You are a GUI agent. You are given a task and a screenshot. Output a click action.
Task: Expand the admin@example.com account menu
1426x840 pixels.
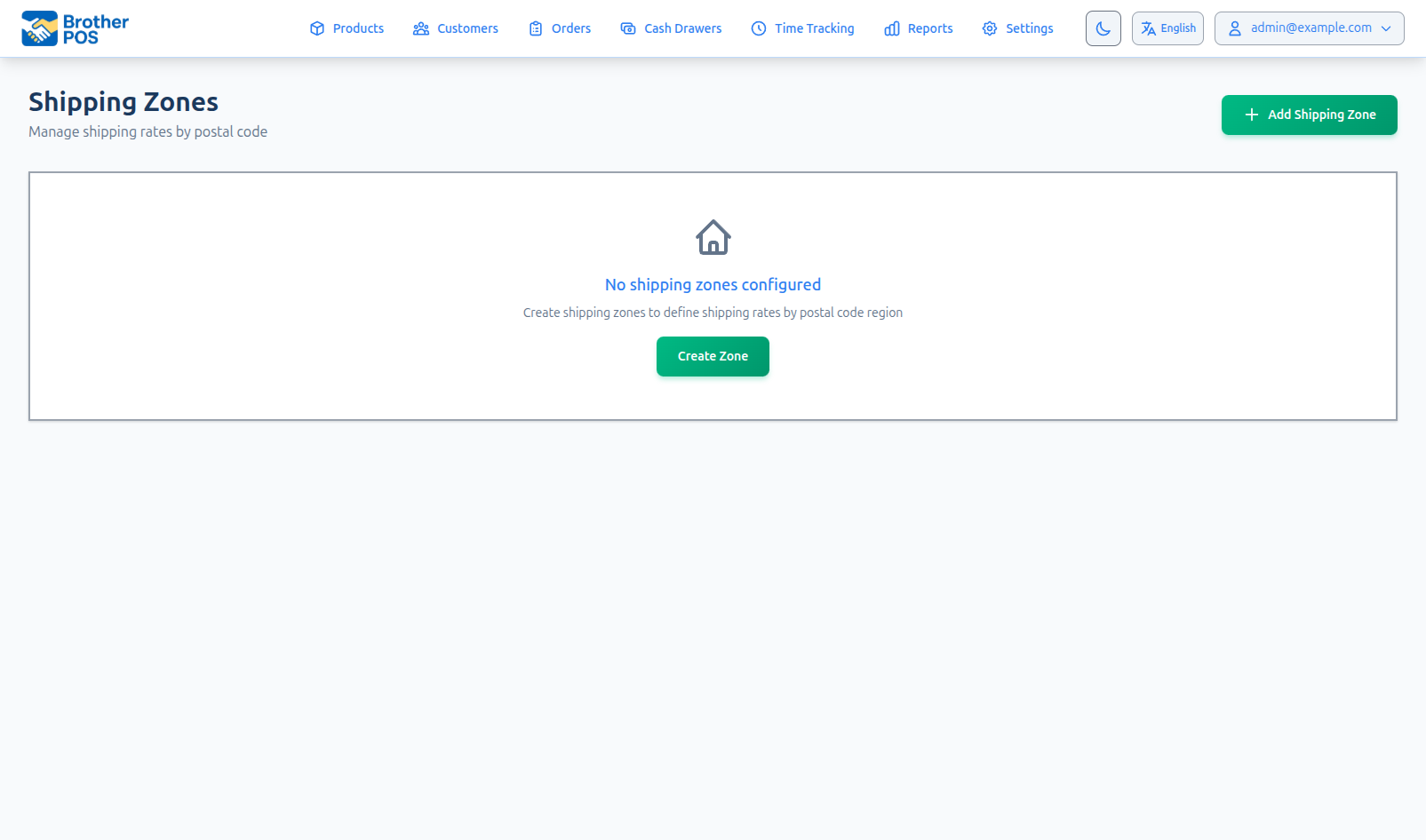pos(1309,28)
